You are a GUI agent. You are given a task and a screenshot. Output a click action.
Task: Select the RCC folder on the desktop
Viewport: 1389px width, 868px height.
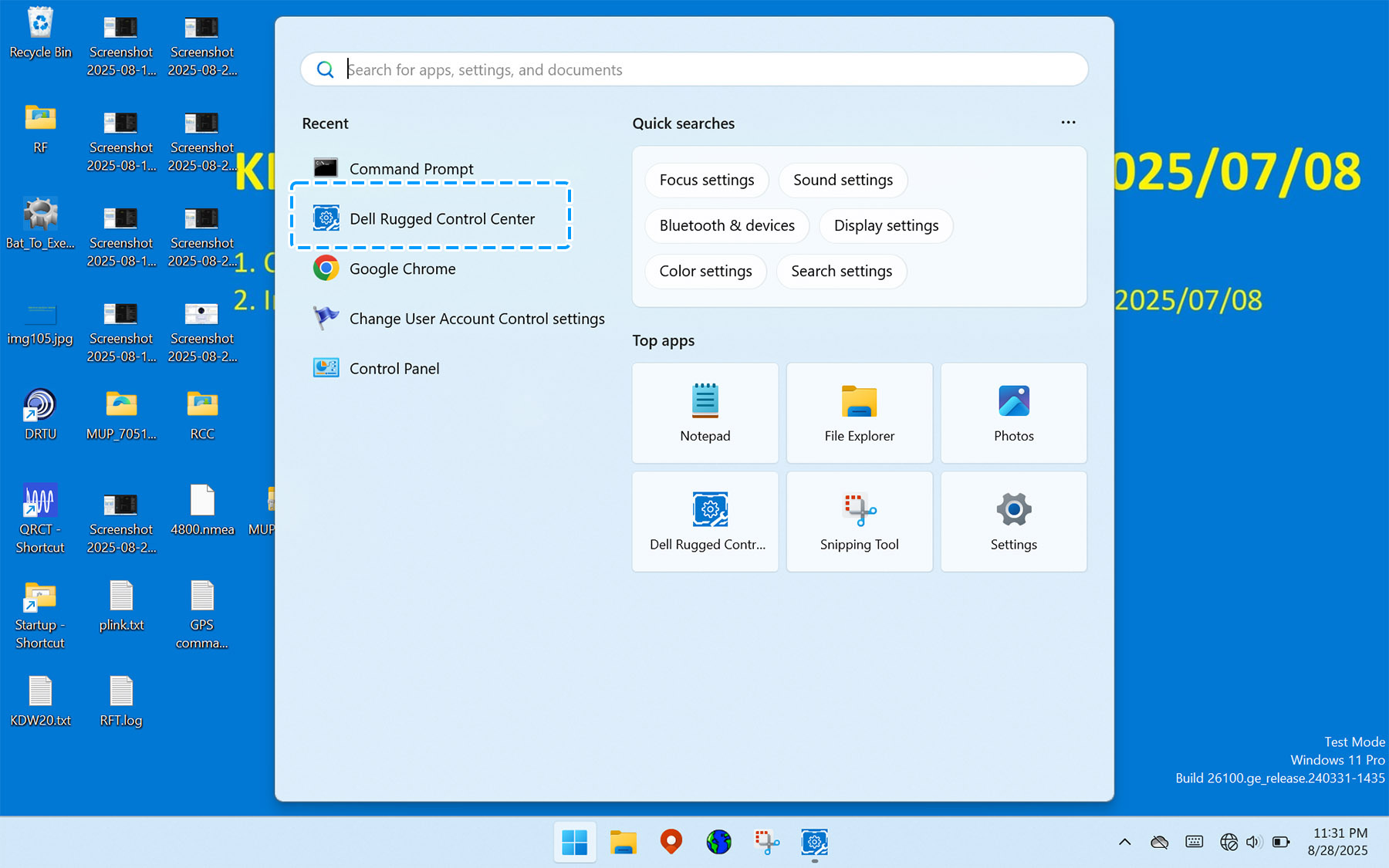click(202, 415)
